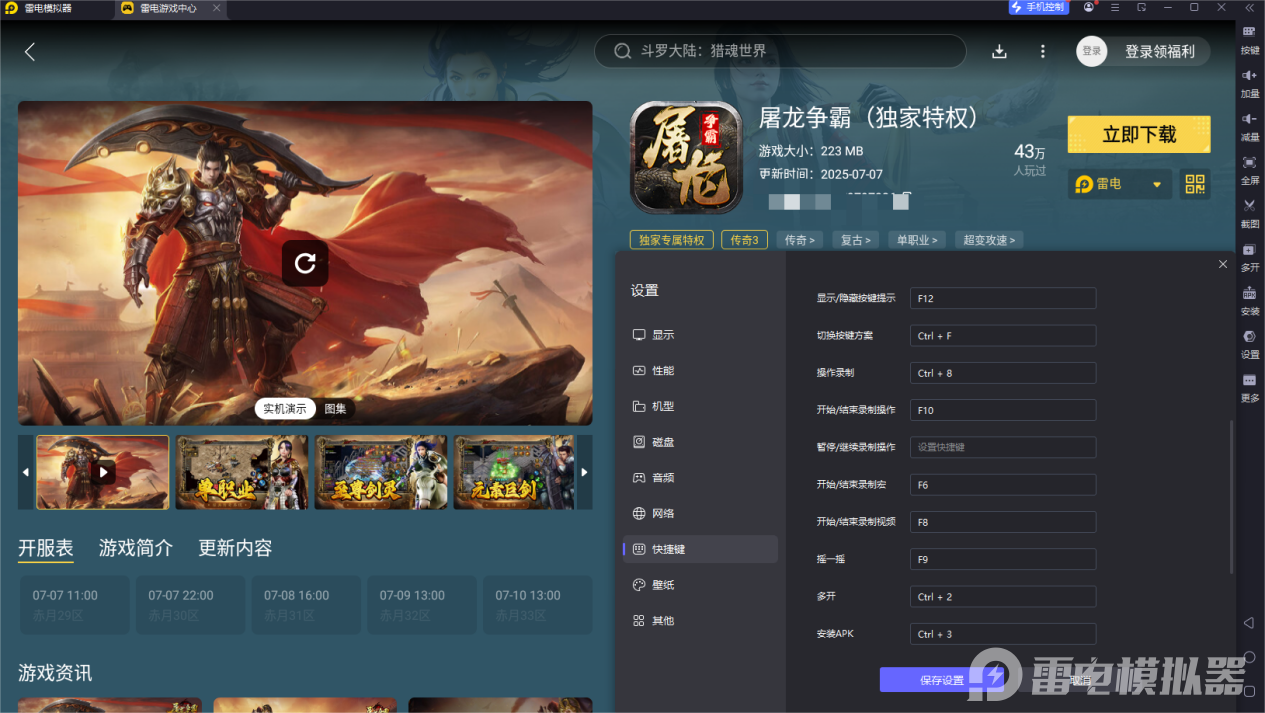The image size is (1265, 713).
Task: Select 显示 in settings menu
Action: pyautogui.click(x=700, y=335)
